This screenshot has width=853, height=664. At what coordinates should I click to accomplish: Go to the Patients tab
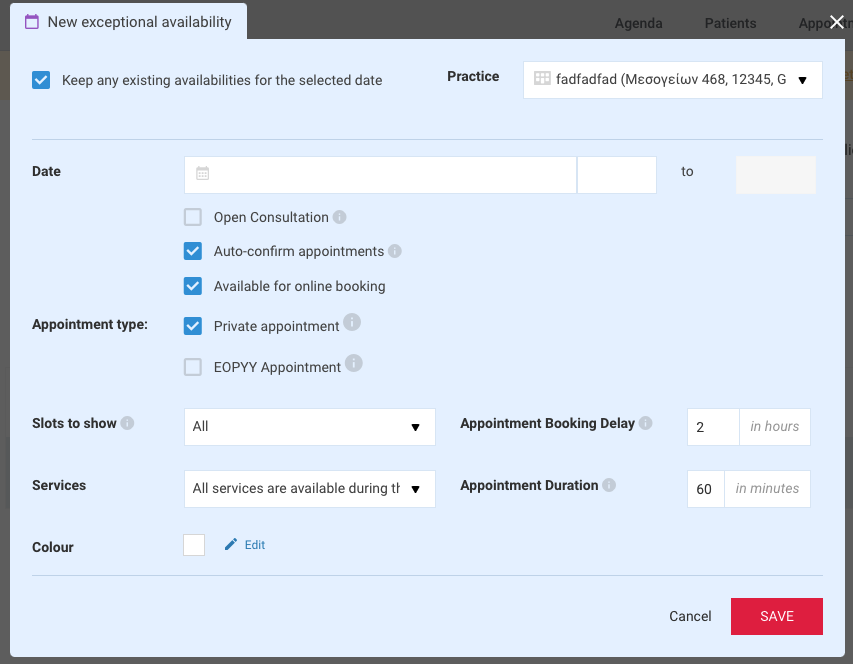[730, 23]
